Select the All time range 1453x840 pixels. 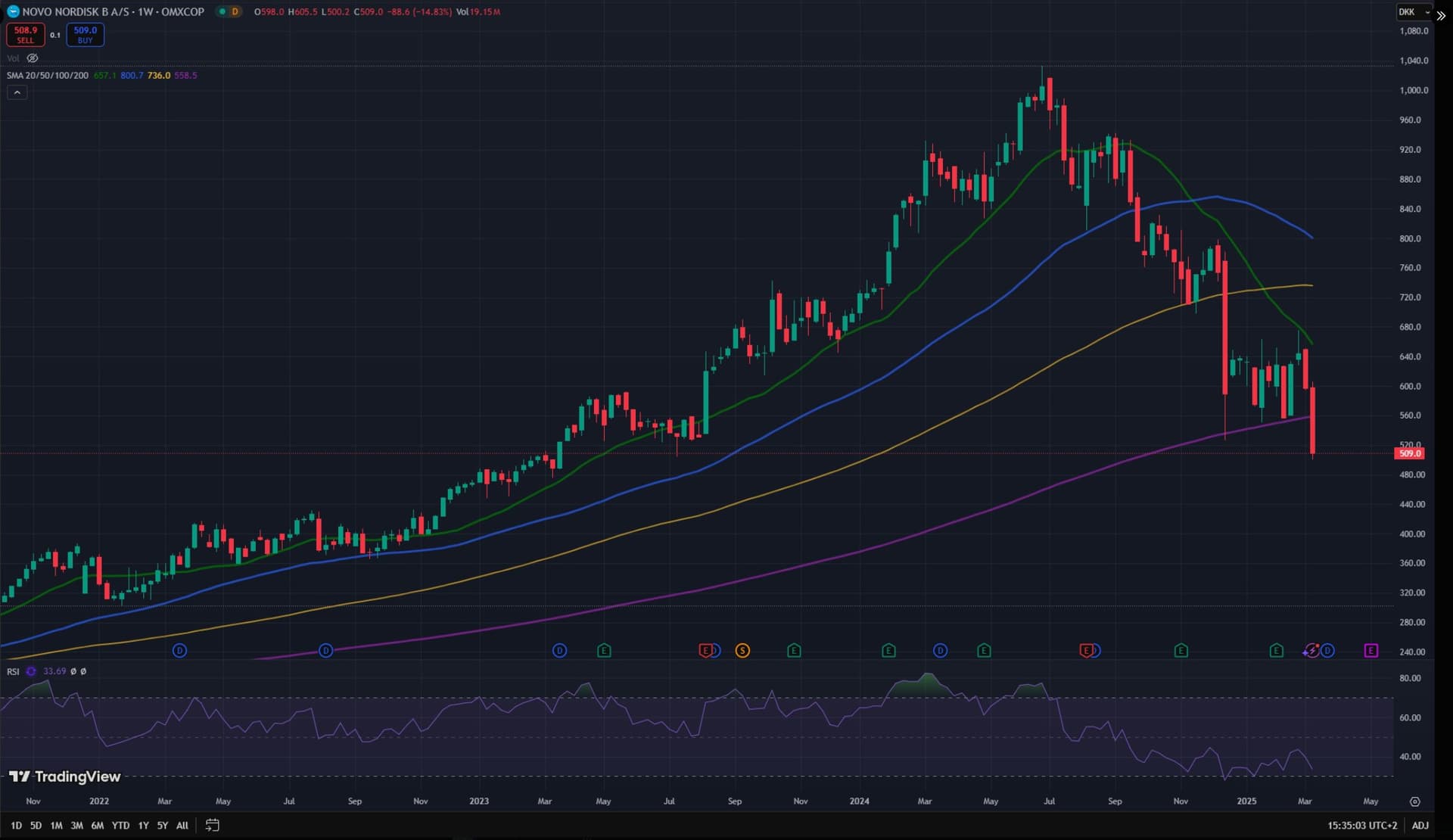[x=182, y=826]
